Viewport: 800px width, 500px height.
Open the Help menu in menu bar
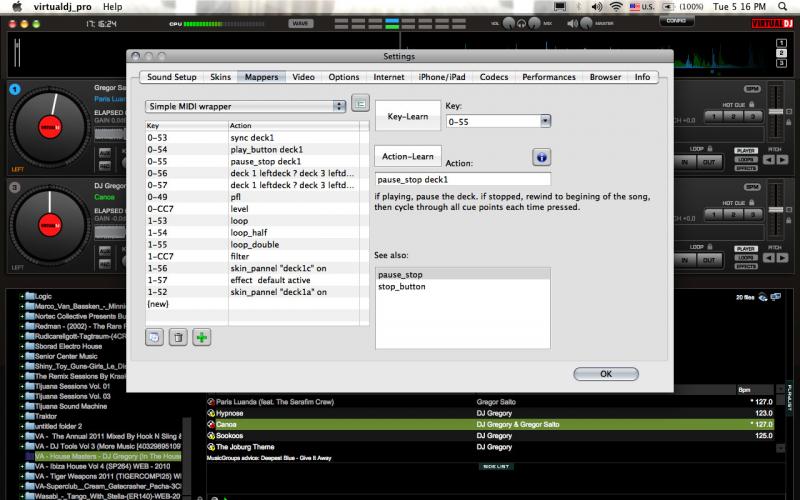coord(112,7)
